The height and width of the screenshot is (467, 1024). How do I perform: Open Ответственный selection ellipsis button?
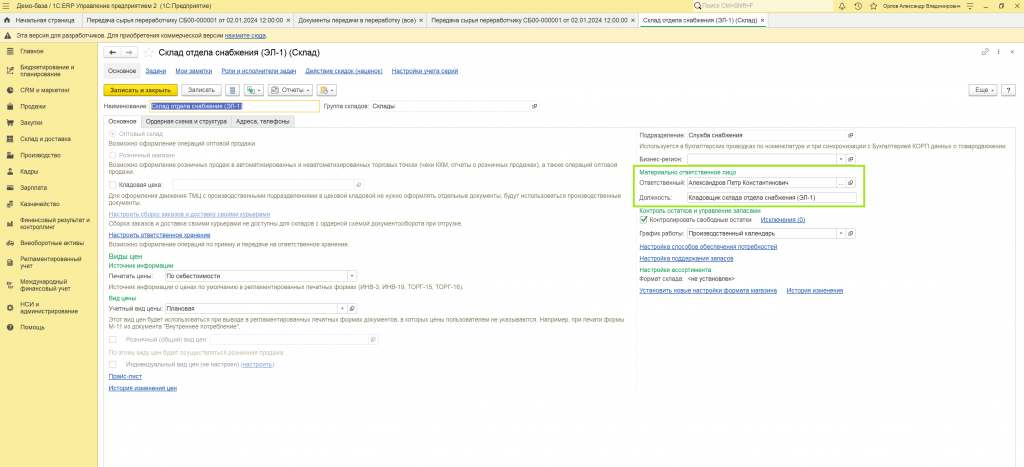pyautogui.click(x=840, y=183)
